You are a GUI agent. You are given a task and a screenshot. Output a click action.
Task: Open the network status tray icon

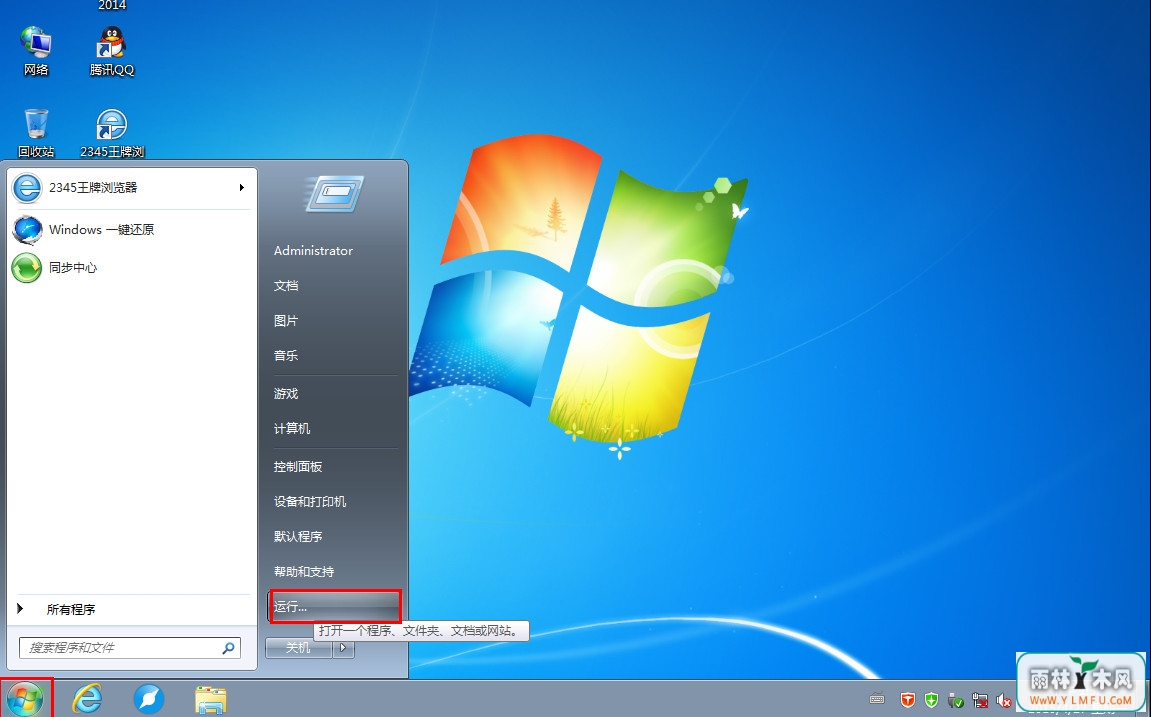979,700
